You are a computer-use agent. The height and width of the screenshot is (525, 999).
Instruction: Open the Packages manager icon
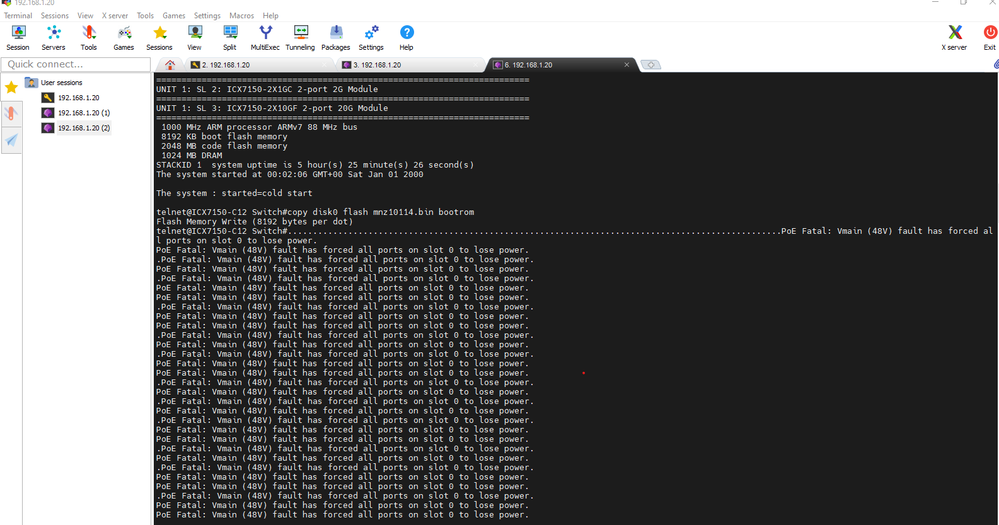[x=336, y=38]
